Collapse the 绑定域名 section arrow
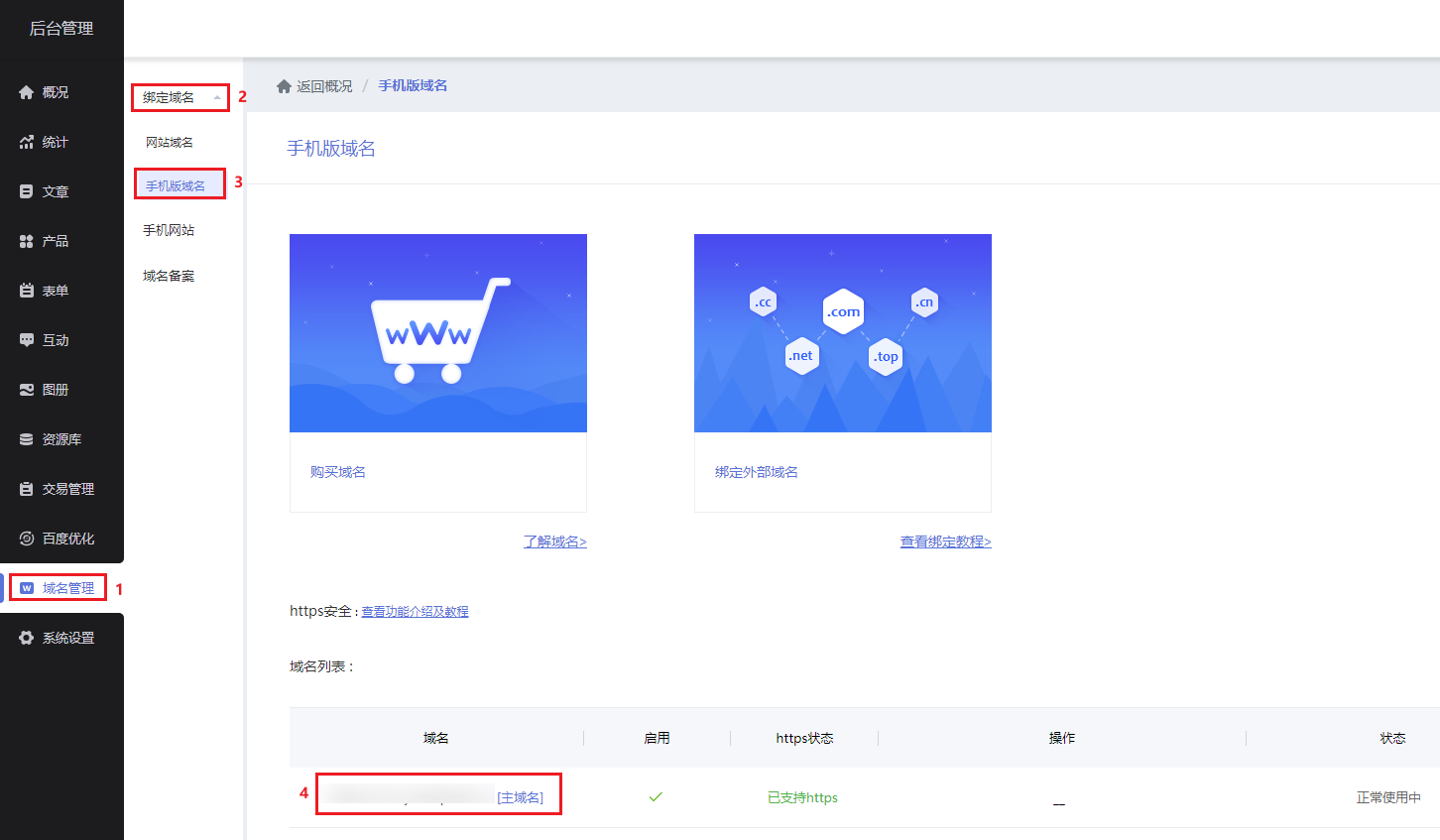Screen dimensions: 1440x840 [x=217, y=97]
